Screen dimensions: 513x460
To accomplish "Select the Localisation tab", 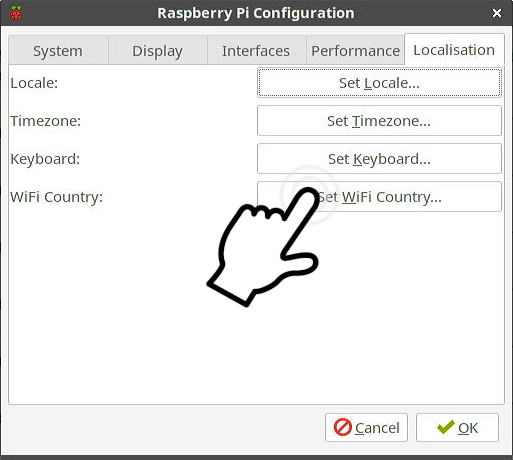I will [x=454, y=50].
